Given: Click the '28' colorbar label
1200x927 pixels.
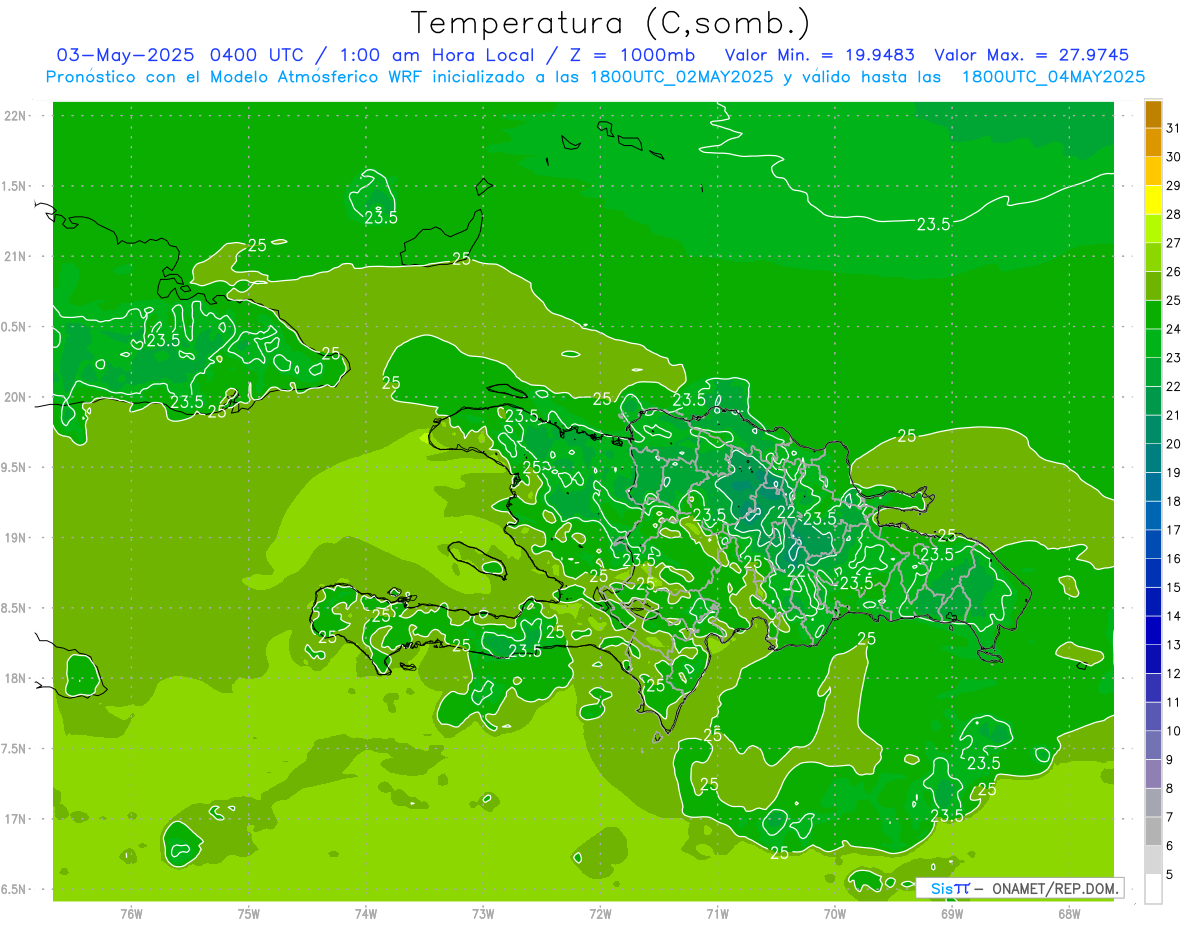Looking at the screenshot, I should pyautogui.click(x=1173, y=214).
